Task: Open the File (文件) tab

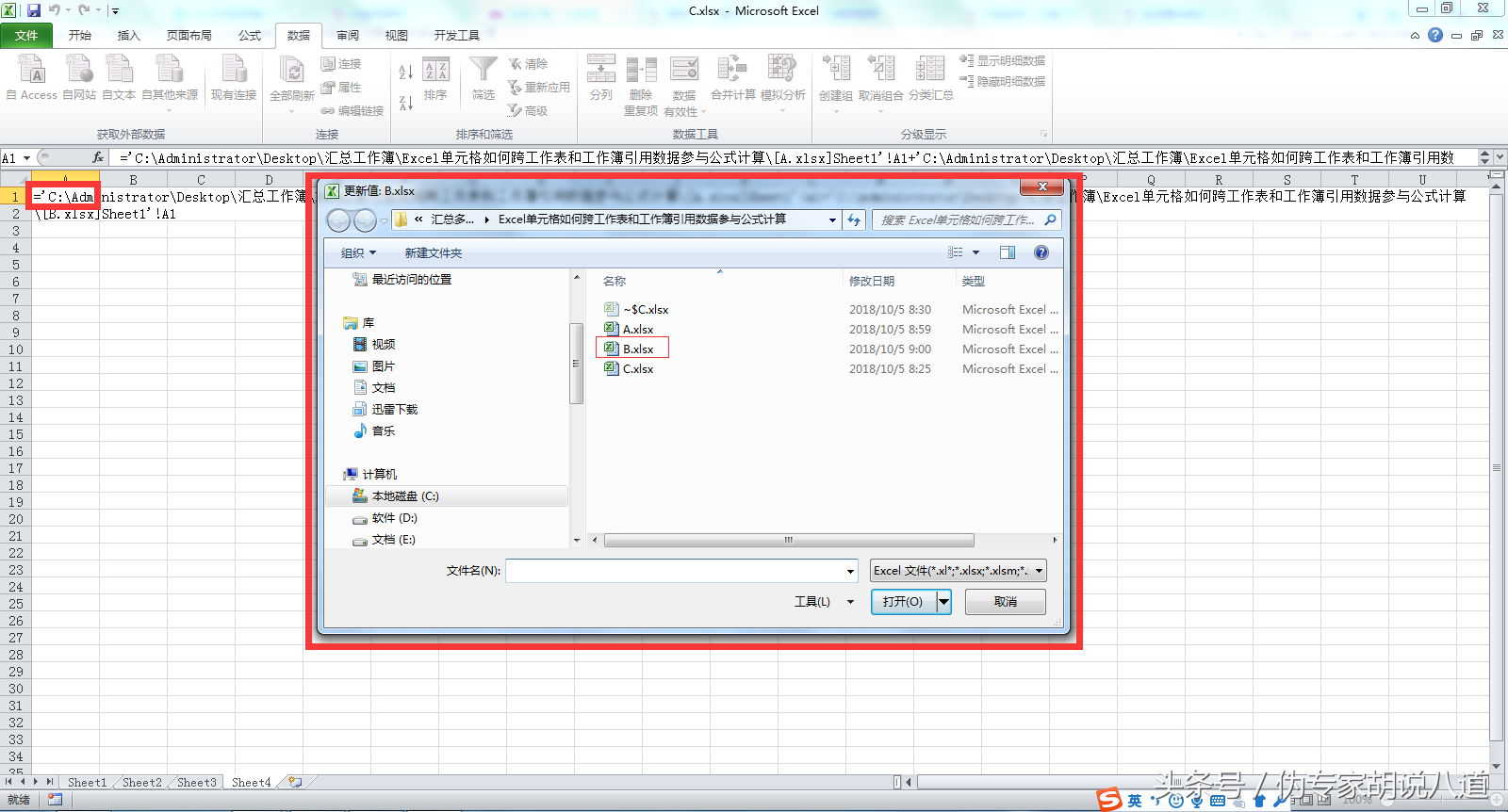Action: coord(26,35)
